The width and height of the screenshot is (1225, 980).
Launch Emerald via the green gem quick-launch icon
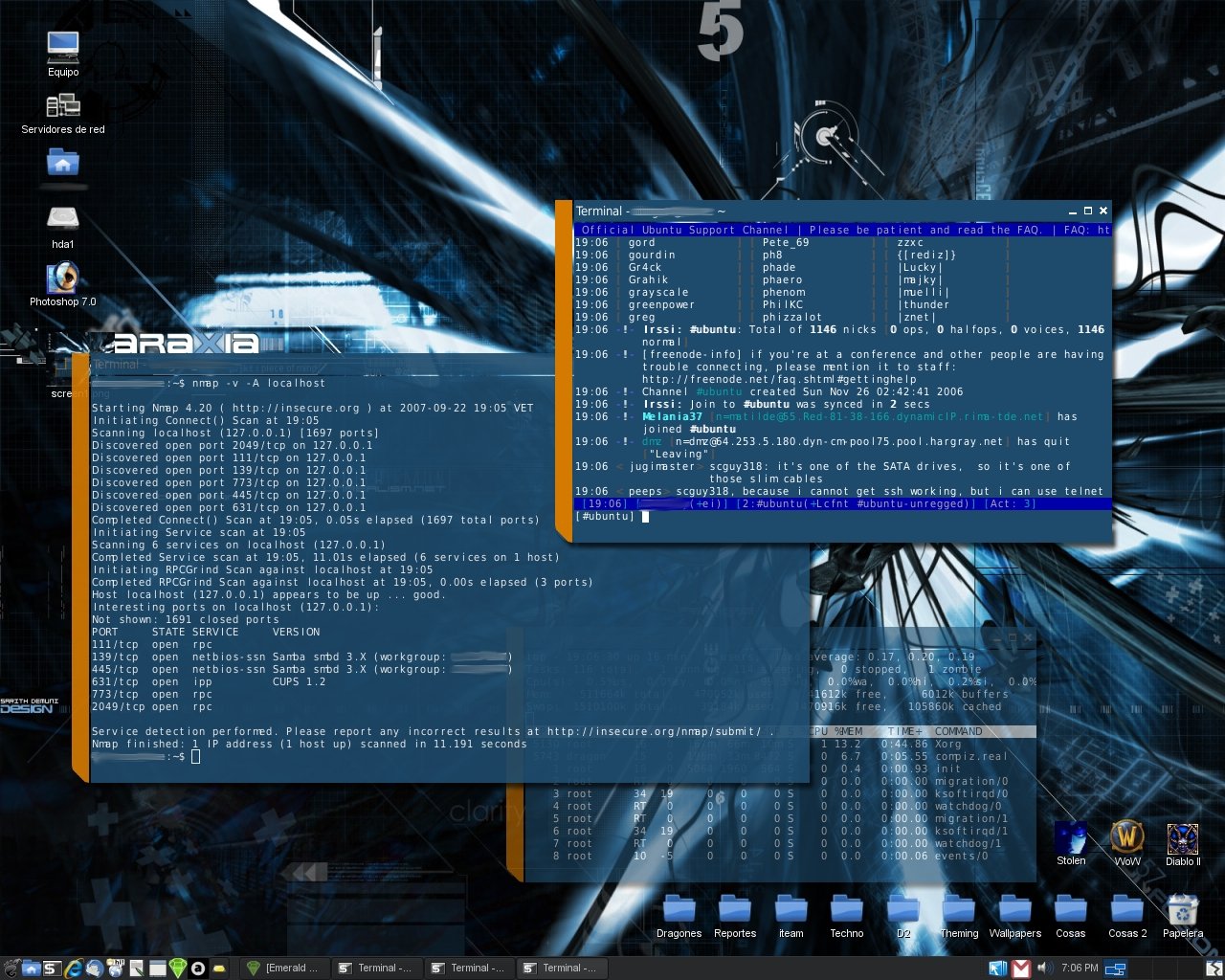(179, 968)
